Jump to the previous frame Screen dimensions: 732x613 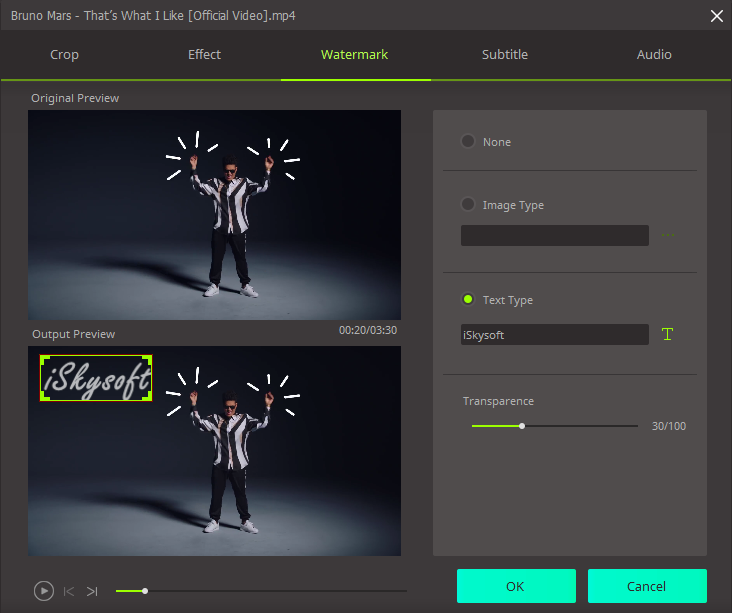(69, 591)
